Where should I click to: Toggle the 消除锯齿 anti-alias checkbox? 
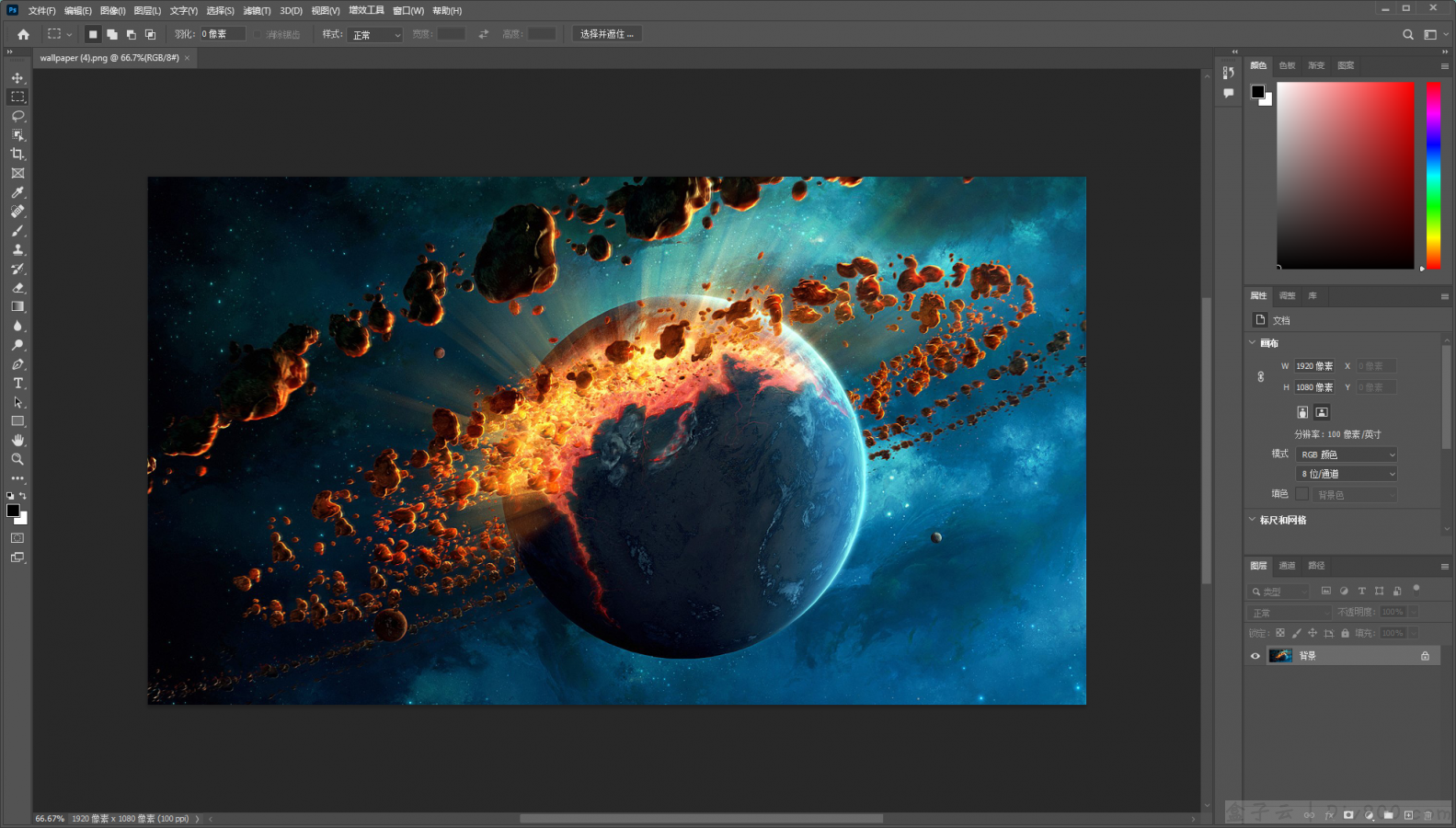point(258,34)
